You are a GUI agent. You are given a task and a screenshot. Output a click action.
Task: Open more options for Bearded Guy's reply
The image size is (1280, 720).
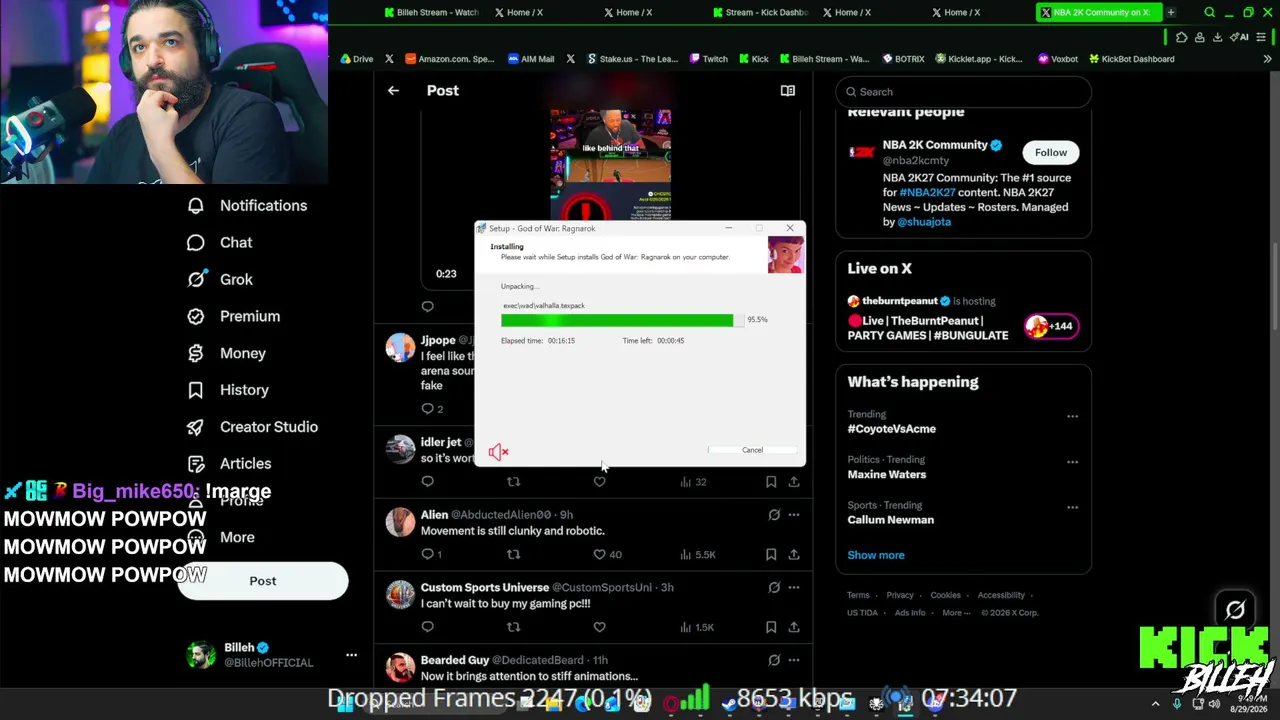click(x=794, y=660)
